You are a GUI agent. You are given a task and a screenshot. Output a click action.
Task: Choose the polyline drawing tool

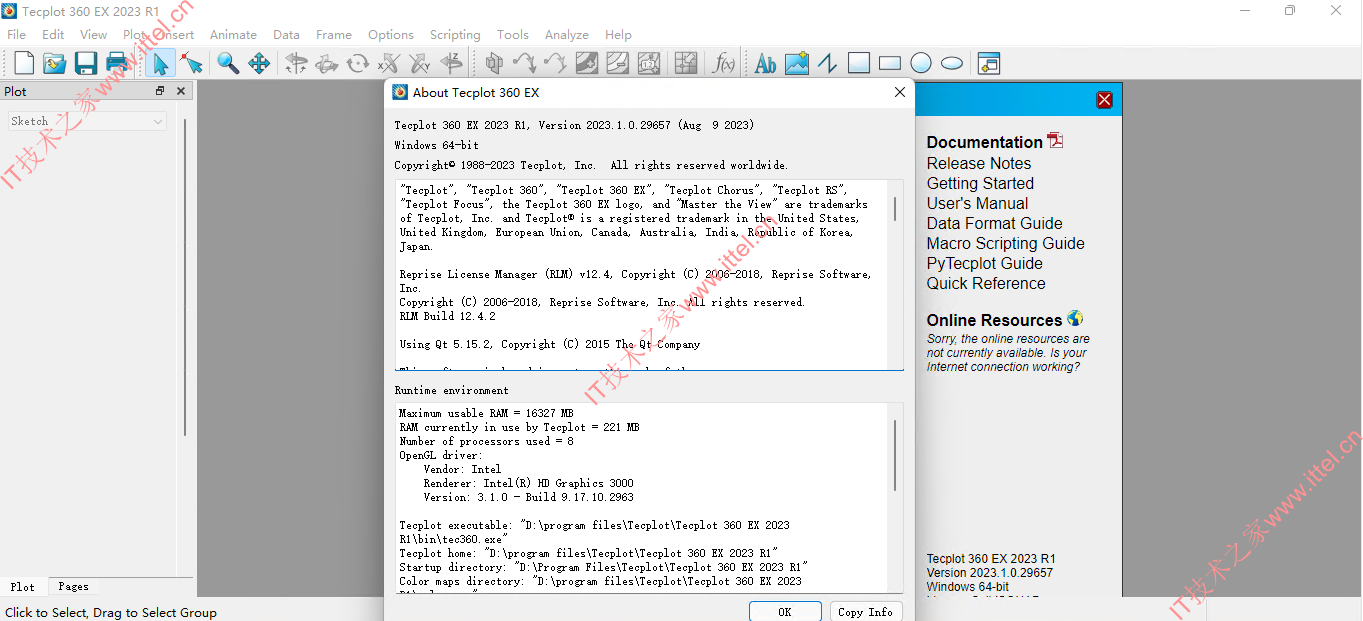827,63
